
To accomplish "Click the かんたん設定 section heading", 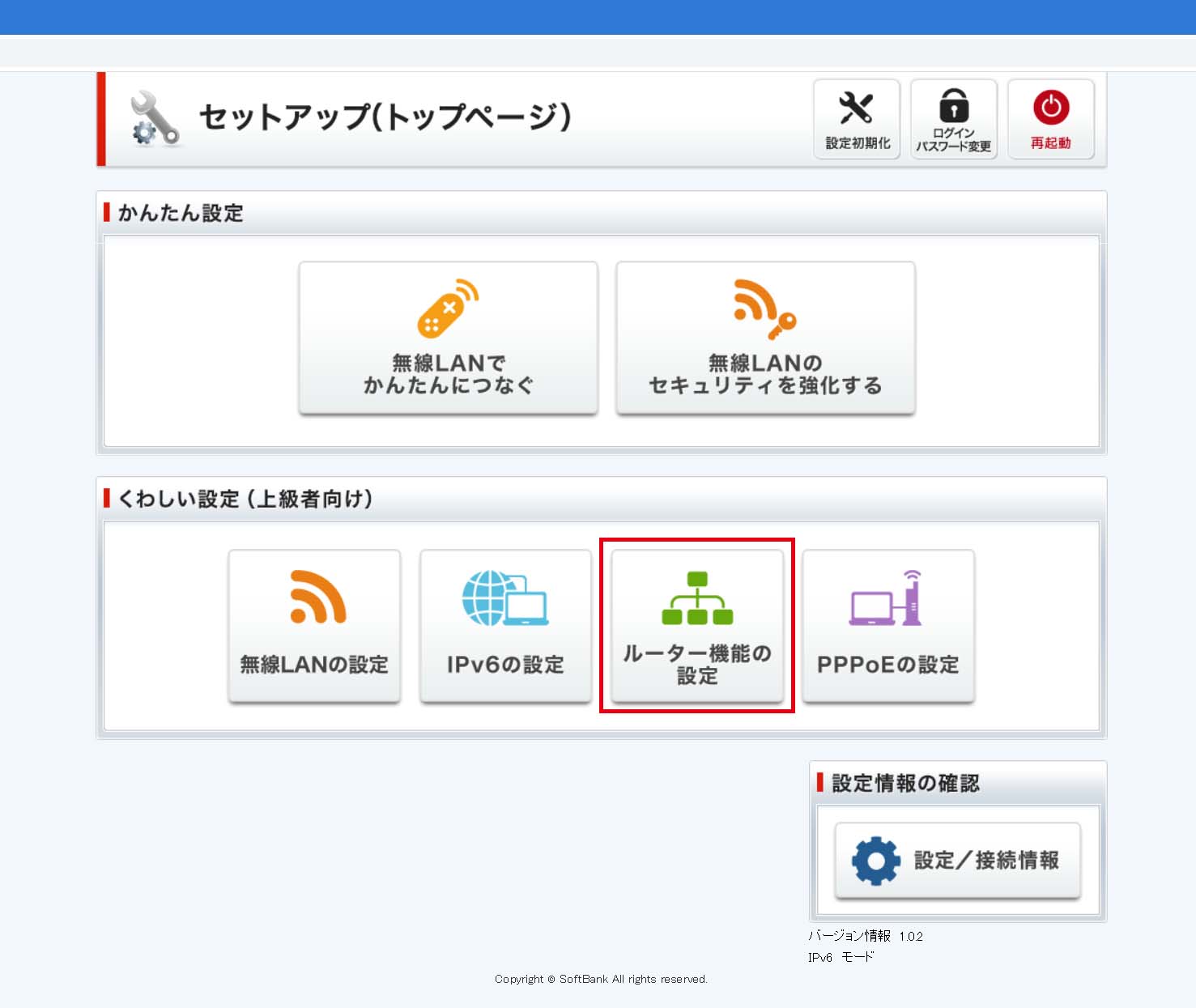I will pos(181,213).
